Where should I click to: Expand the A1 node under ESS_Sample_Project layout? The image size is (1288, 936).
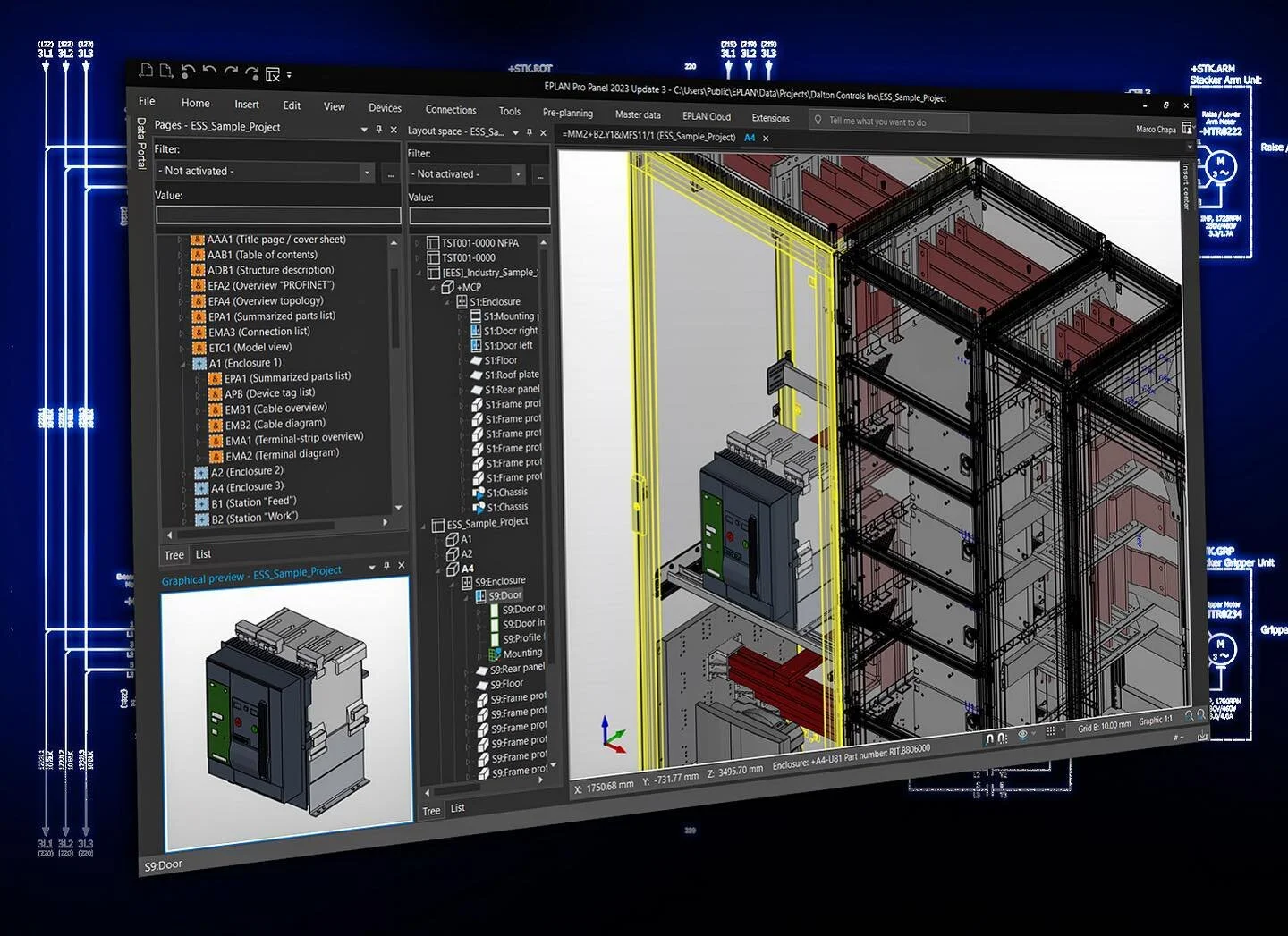[x=437, y=540]
